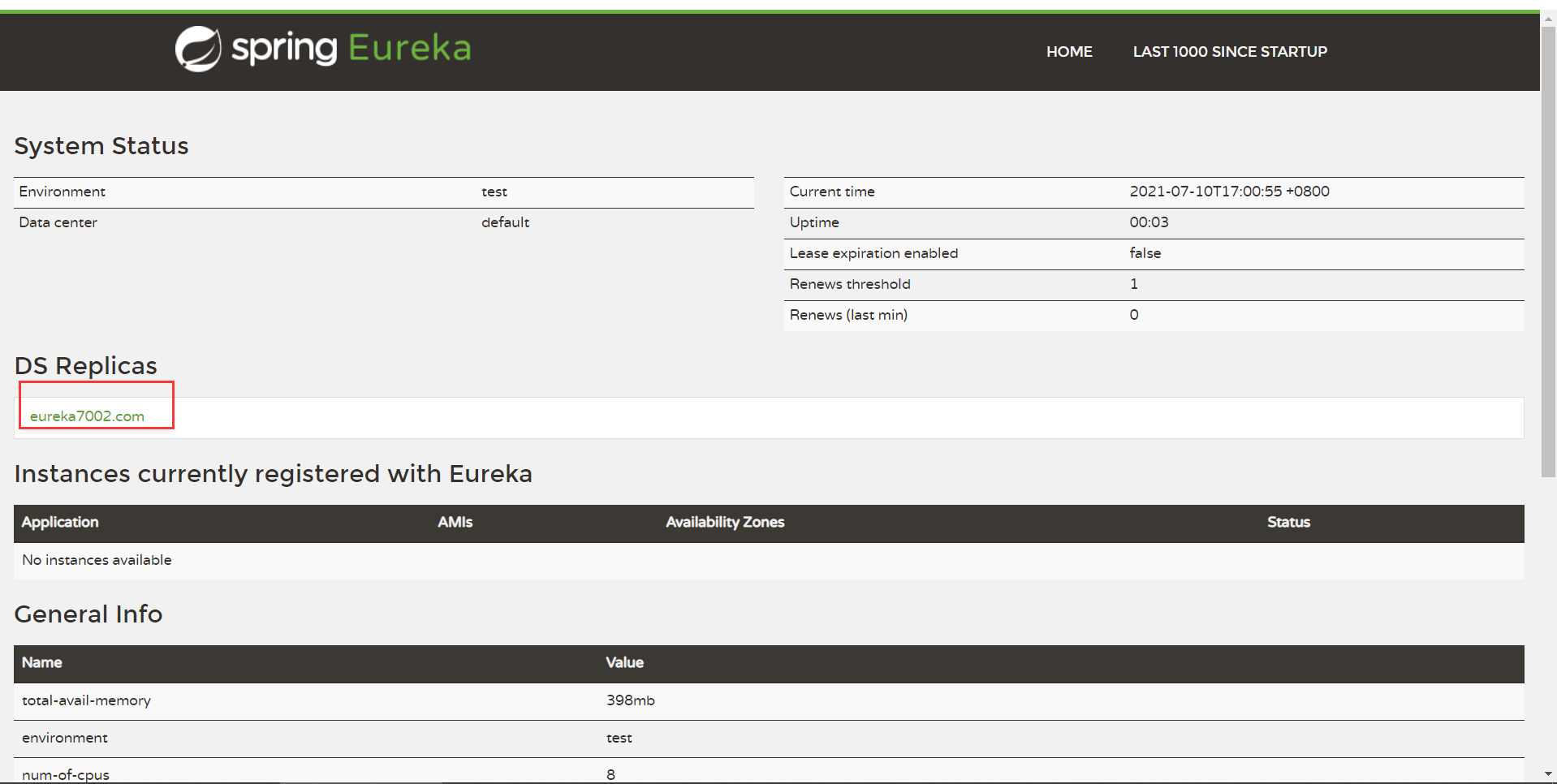Click the total-avail-memory row name

pyautogui.click(x=86, y=700)
